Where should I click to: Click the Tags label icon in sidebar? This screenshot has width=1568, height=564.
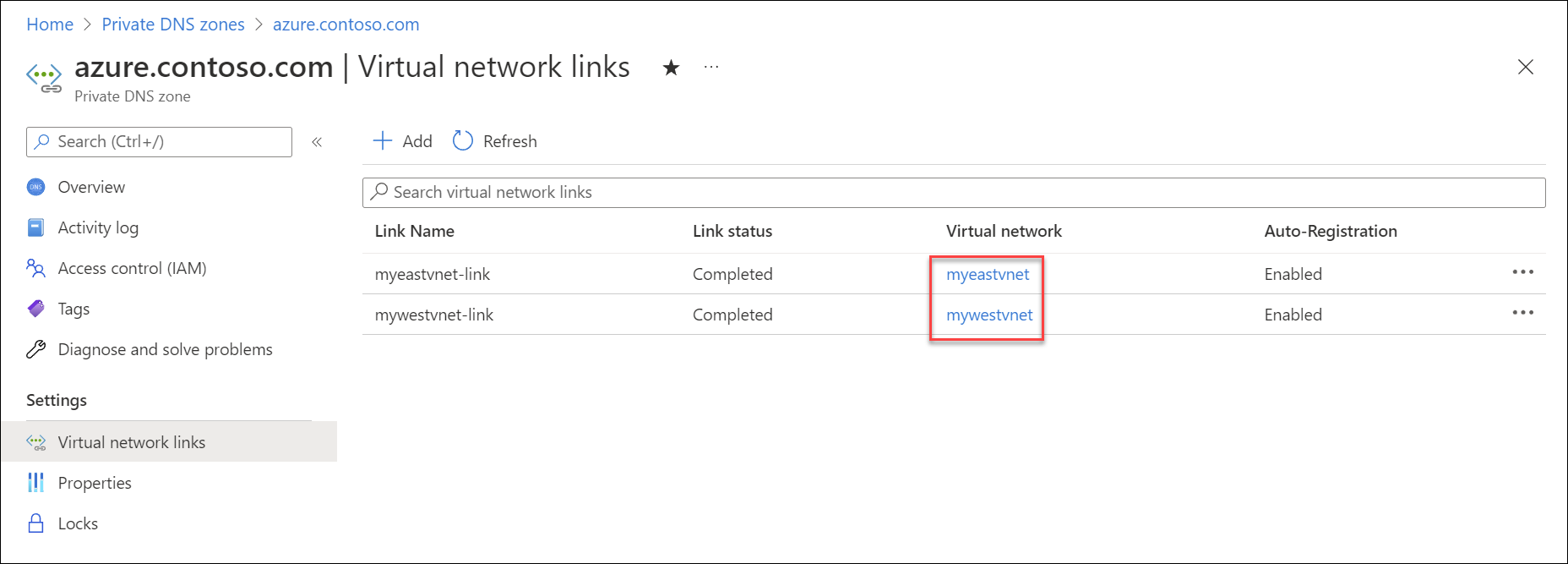[x=35, y=309]
